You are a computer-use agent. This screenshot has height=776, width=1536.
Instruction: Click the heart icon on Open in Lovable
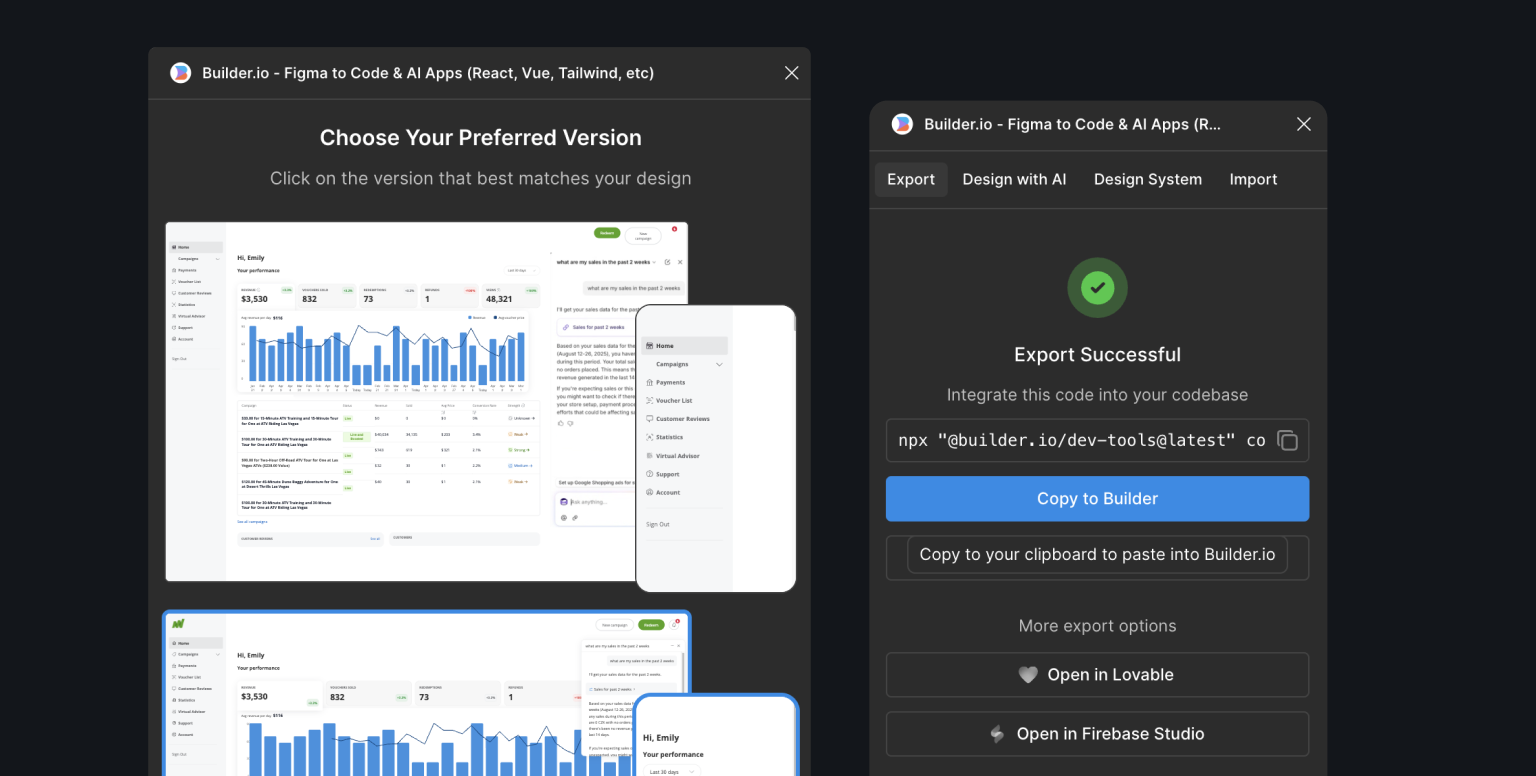tap(1028, 675)
